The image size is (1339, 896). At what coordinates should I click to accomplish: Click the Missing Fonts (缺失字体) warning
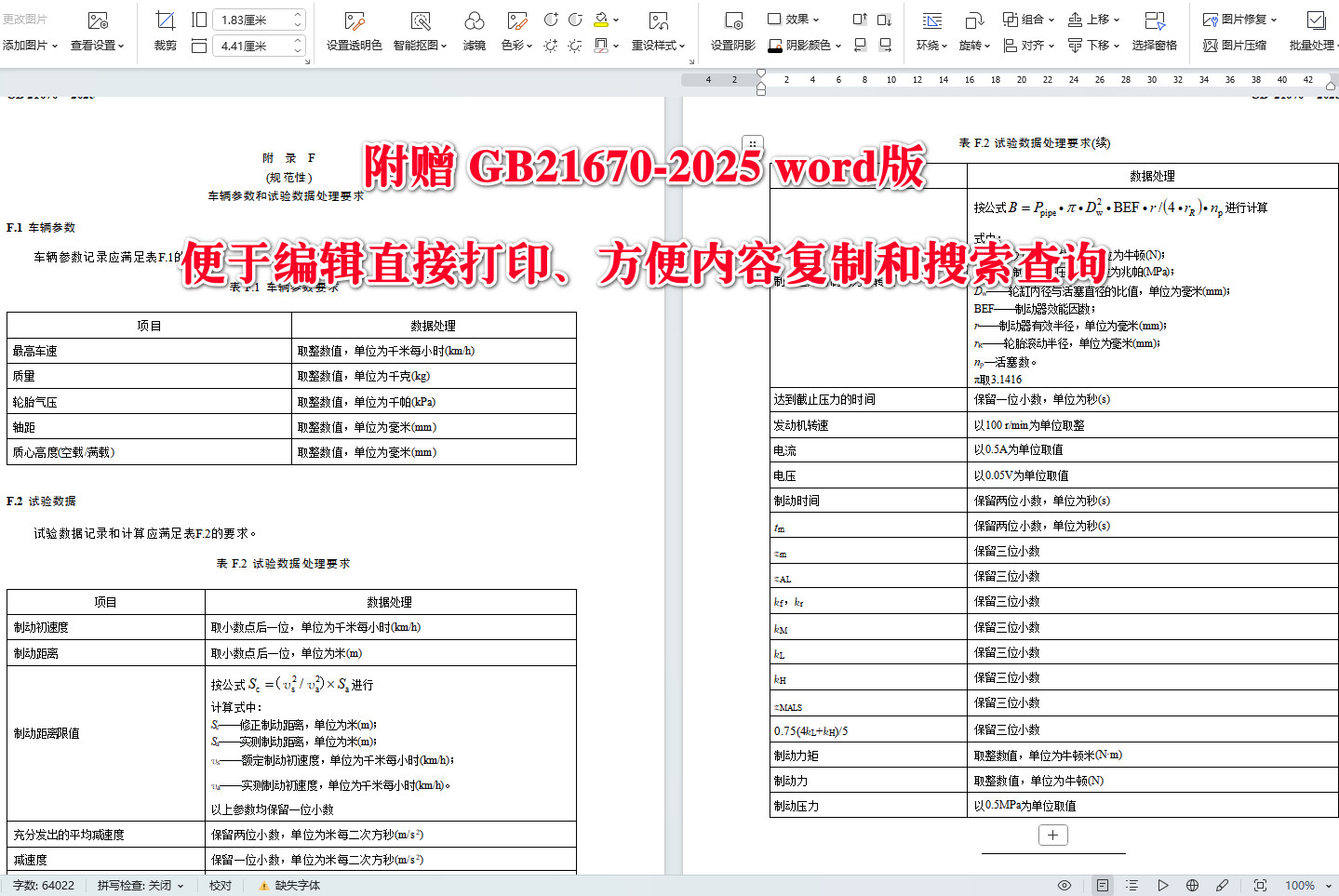coord(291,885)
